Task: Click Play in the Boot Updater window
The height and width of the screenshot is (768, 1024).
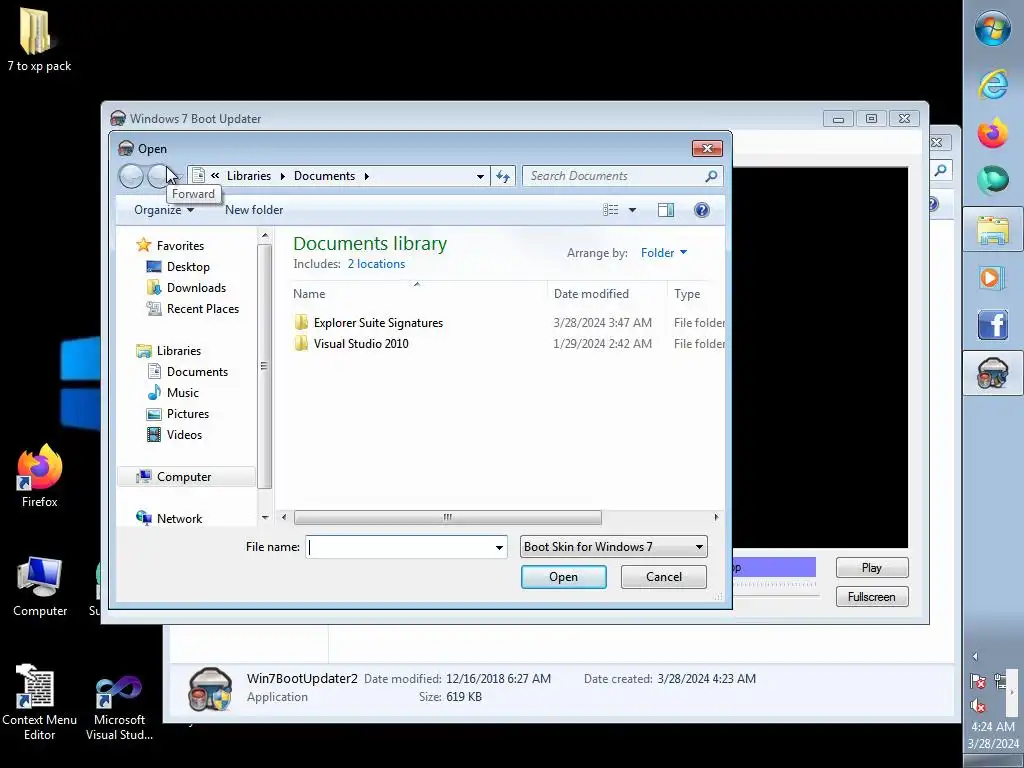Action: click(872, 568)
